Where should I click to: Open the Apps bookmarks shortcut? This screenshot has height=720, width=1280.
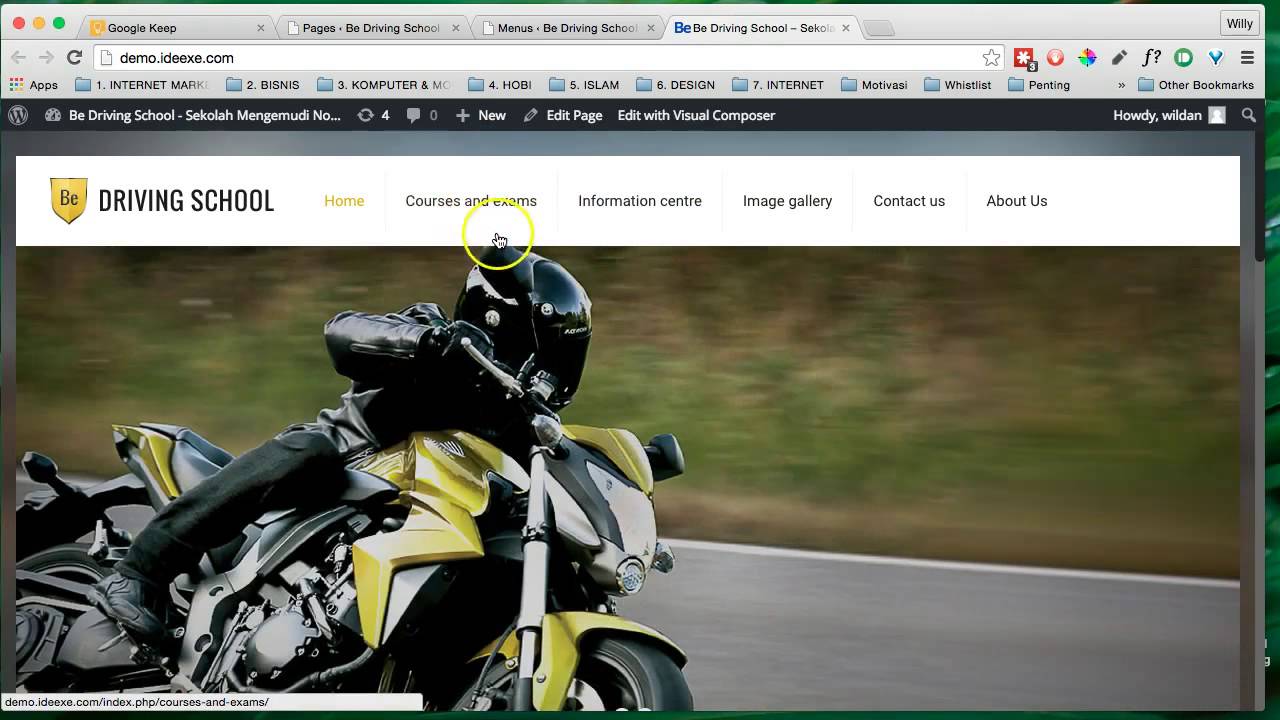34,85
